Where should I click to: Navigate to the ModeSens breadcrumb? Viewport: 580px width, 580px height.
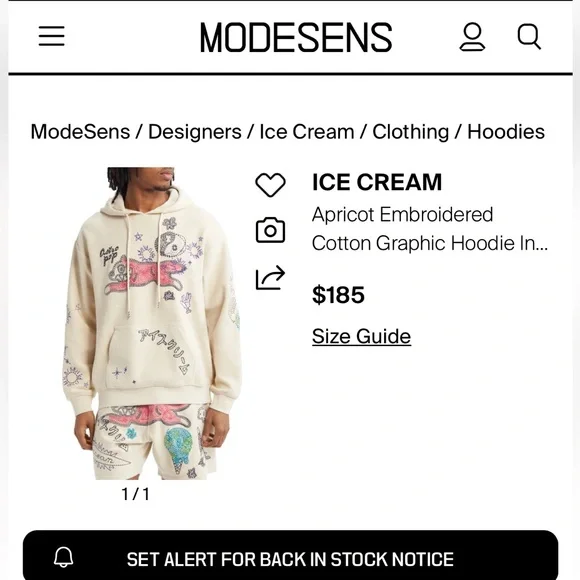(80, 132)
